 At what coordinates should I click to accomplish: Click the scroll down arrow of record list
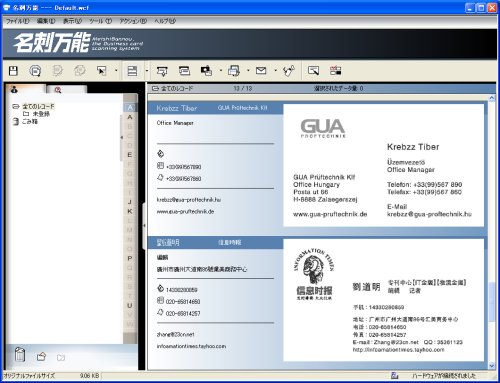click(492, 366)
